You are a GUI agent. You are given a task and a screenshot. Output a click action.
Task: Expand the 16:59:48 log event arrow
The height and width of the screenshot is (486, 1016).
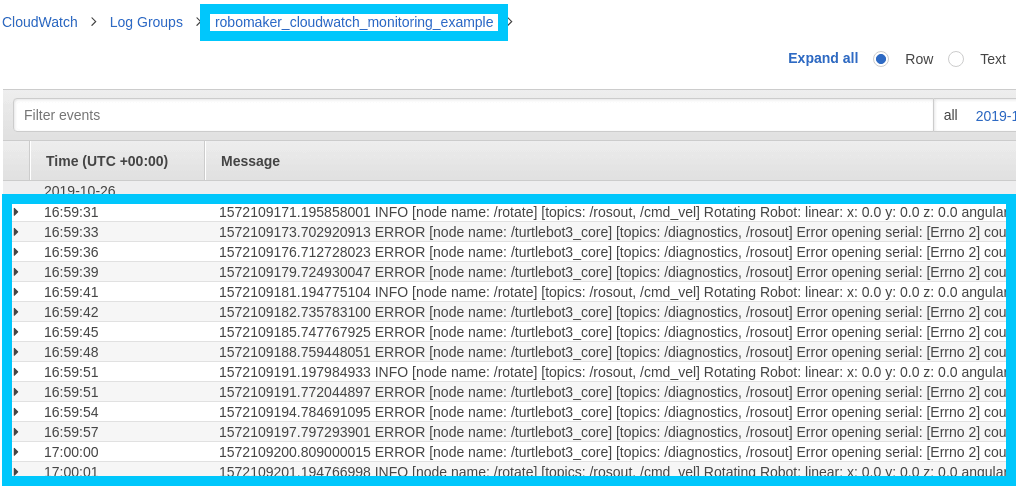pos(16,352)
